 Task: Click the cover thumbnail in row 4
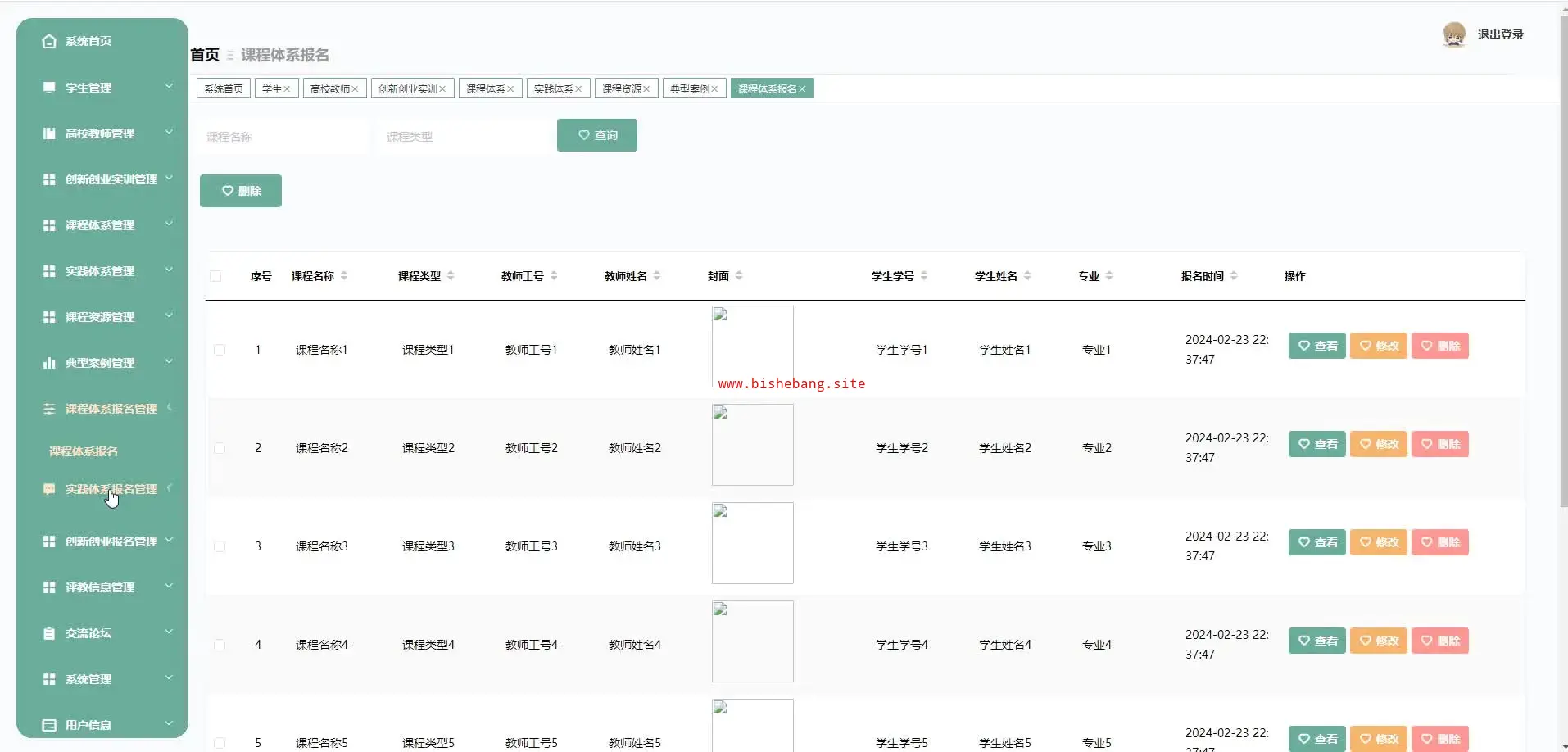[752, 641]
